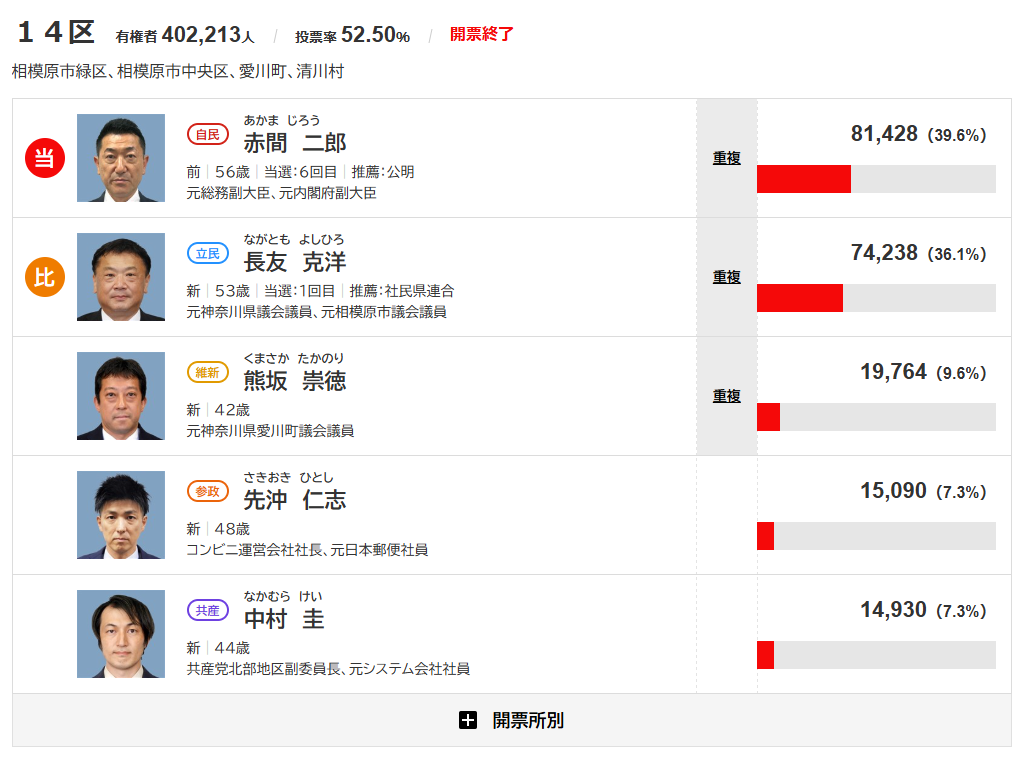Screen dimensions: 1024x761
Task: Click the orange 比 proportional badge
Action: (44, 277)
